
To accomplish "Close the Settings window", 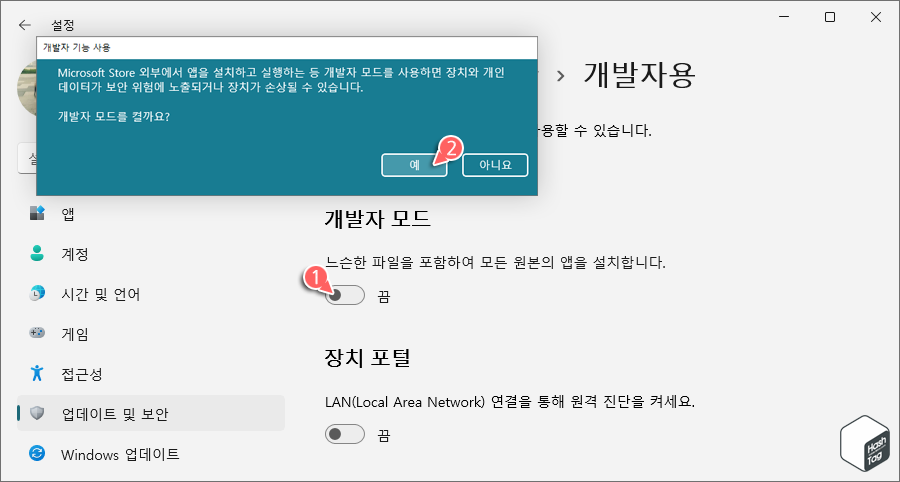I will (875, 17).
